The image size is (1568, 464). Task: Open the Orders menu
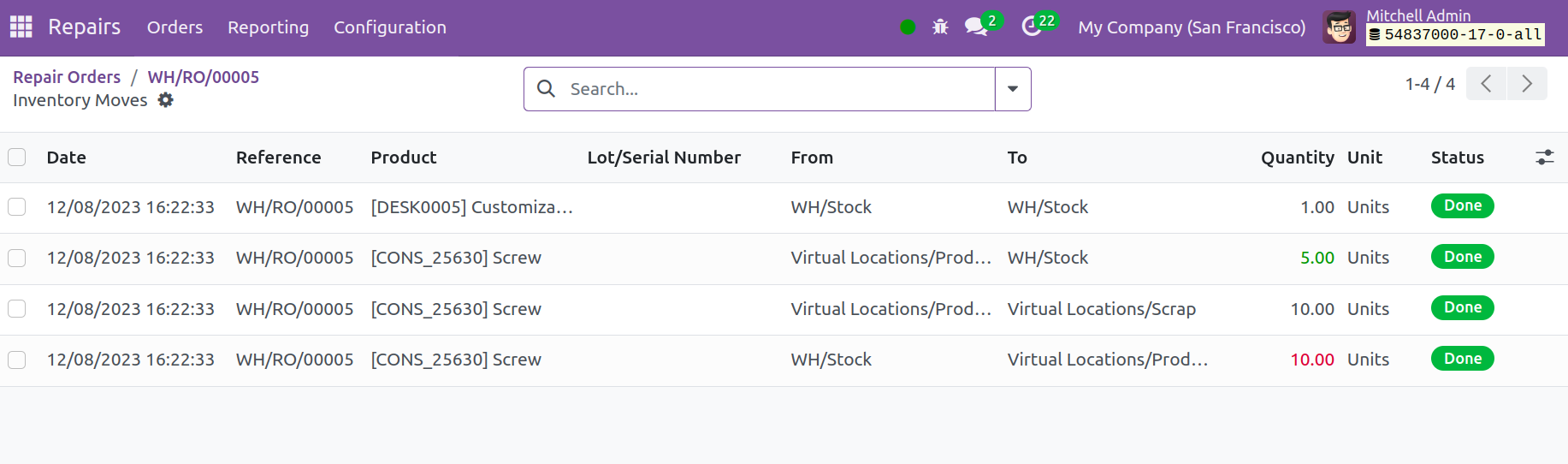[175, 27]
